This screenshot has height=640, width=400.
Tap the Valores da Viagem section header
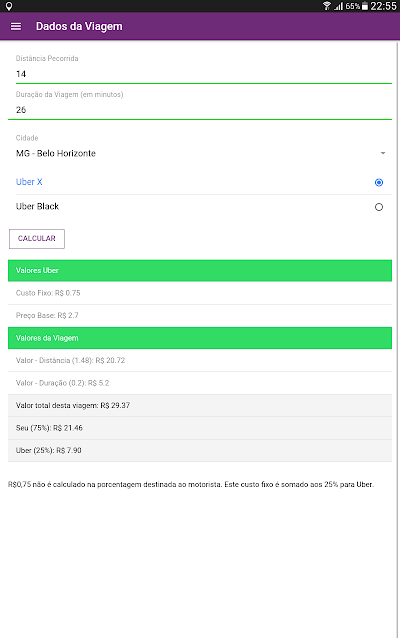click(200, 338)
